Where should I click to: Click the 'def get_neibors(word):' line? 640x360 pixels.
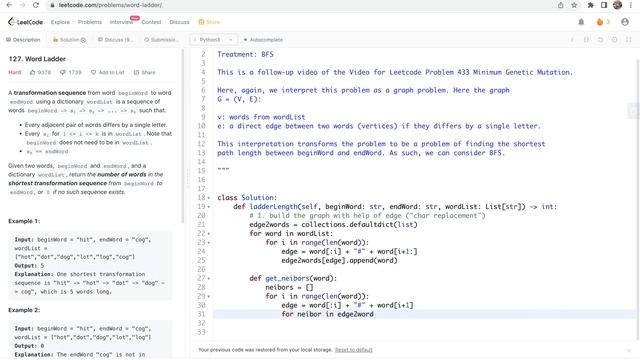(x=293, y=278)
